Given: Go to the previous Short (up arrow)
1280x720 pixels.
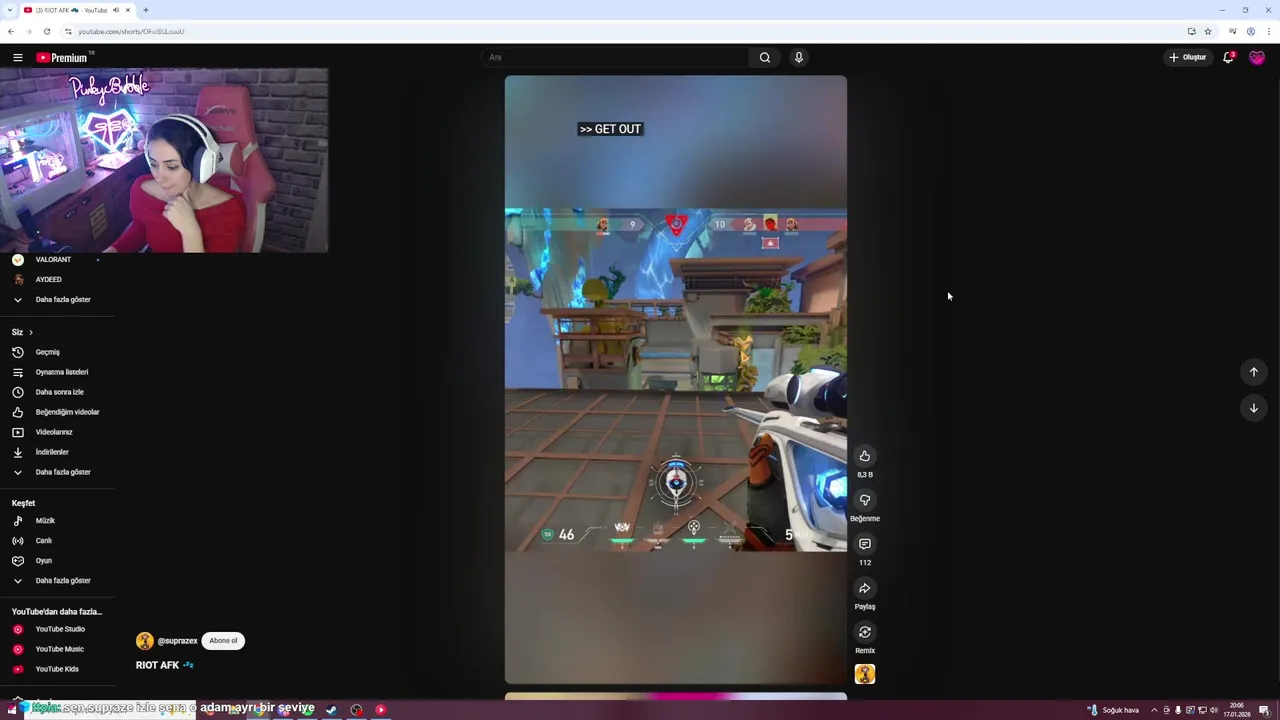Looking at the screenshot, I should (1253, 372).
